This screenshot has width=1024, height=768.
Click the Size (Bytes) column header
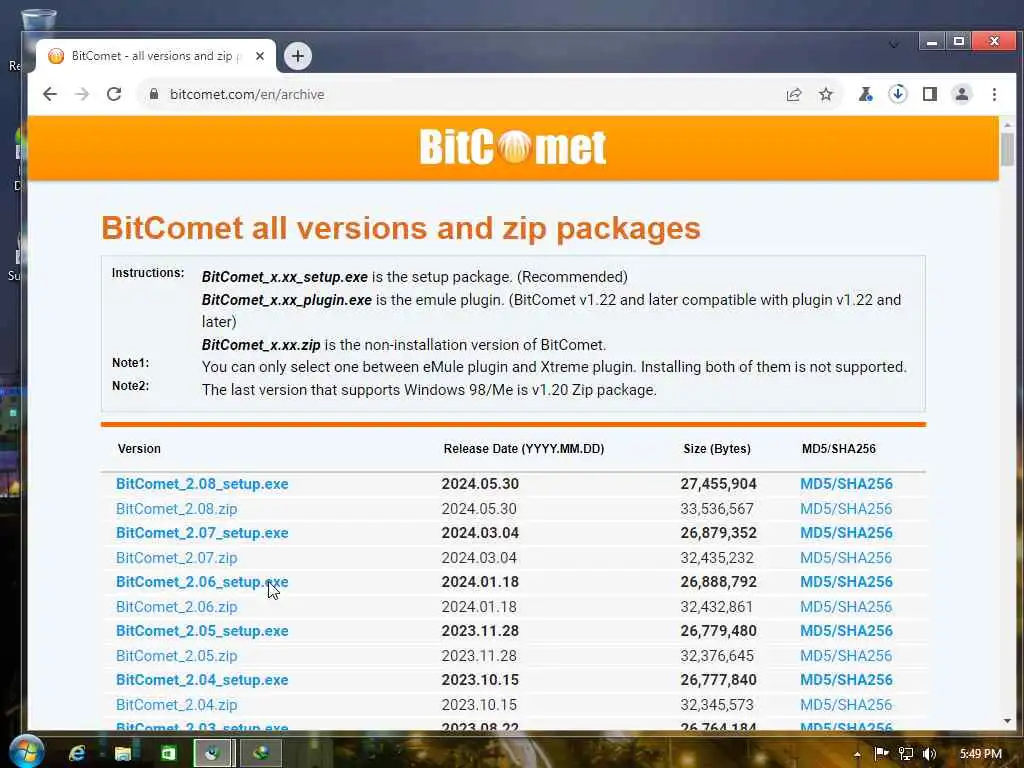717,449
